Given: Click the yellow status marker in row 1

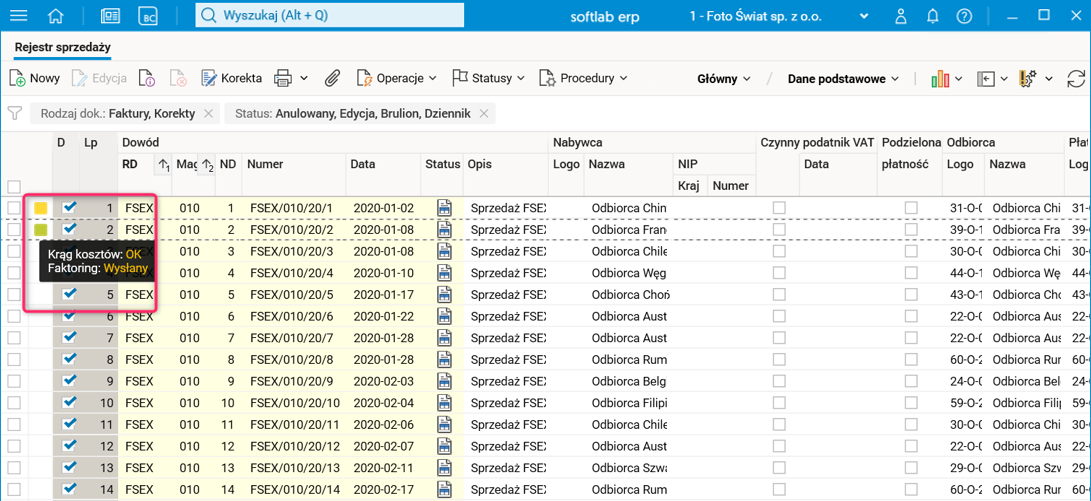Looking at the screenshot, I should pos(41,207).
